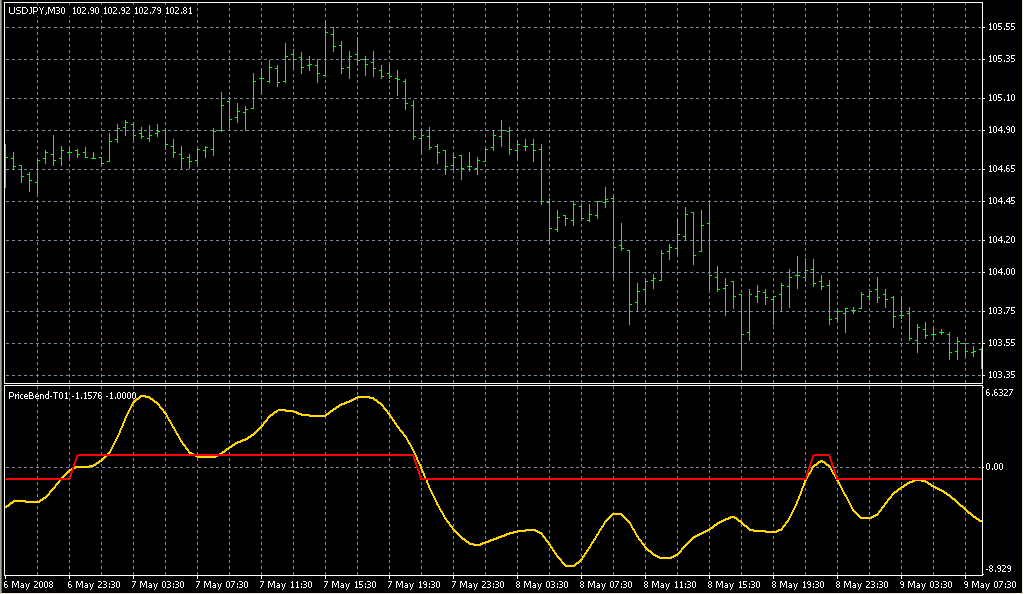
Task: Click the 105.55 price axis label
Action: [1001, 27]
